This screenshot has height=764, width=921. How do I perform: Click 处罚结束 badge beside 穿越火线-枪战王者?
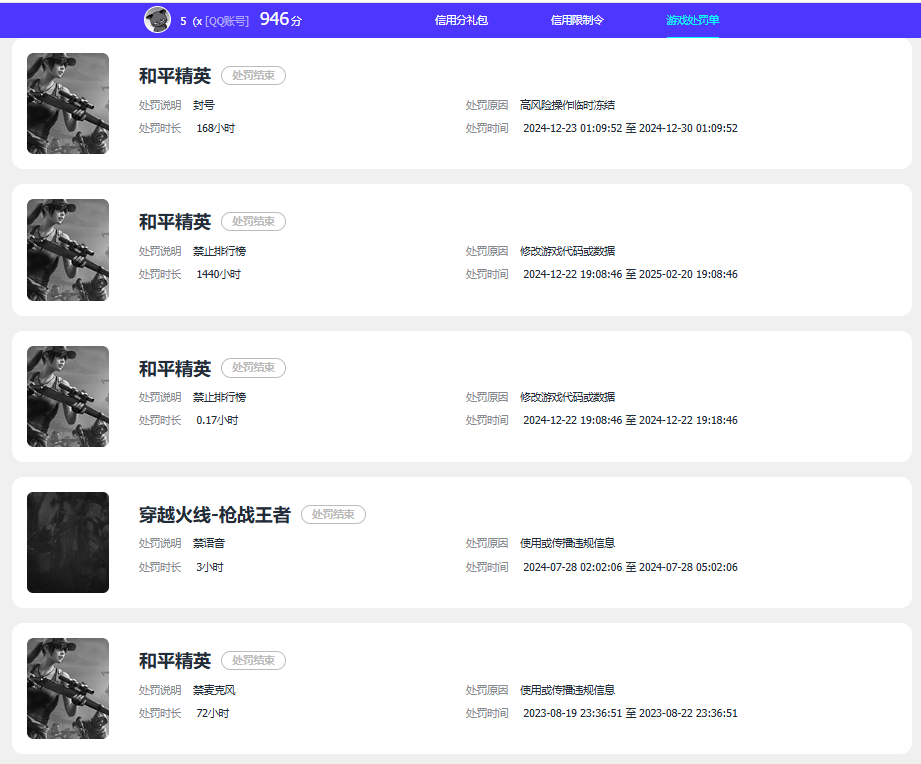pyautogui.click(x=333, y=514)
